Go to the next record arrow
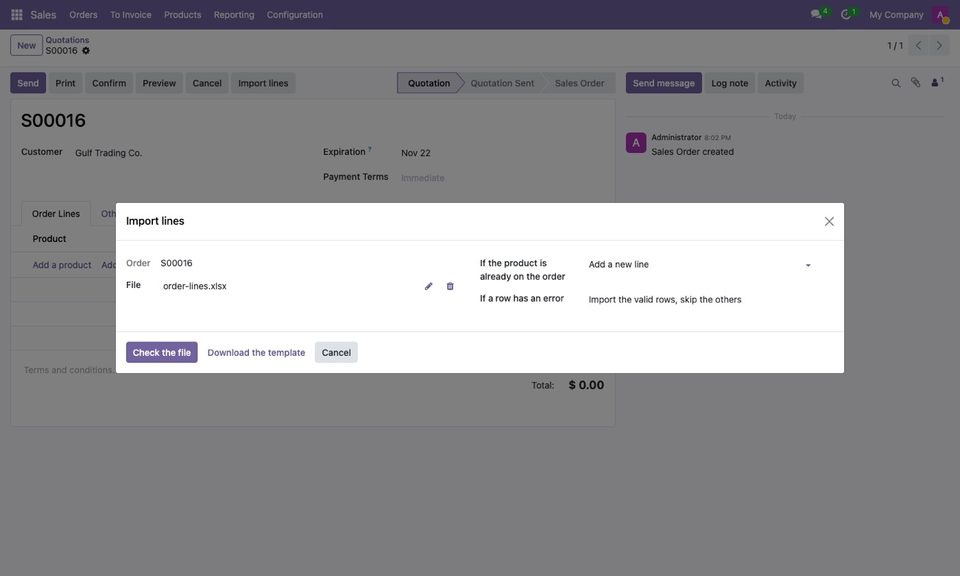 (x=939, y=45)
